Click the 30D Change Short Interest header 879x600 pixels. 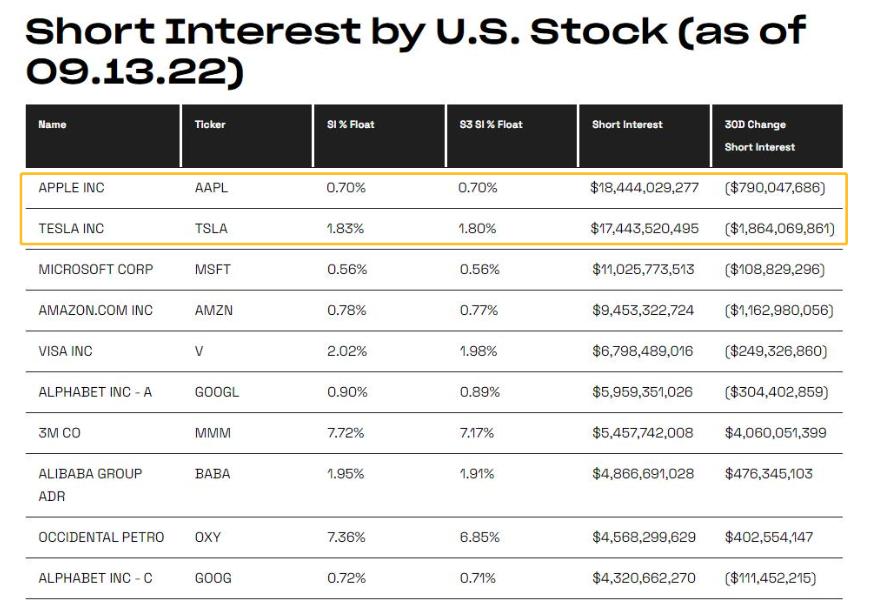759,136
